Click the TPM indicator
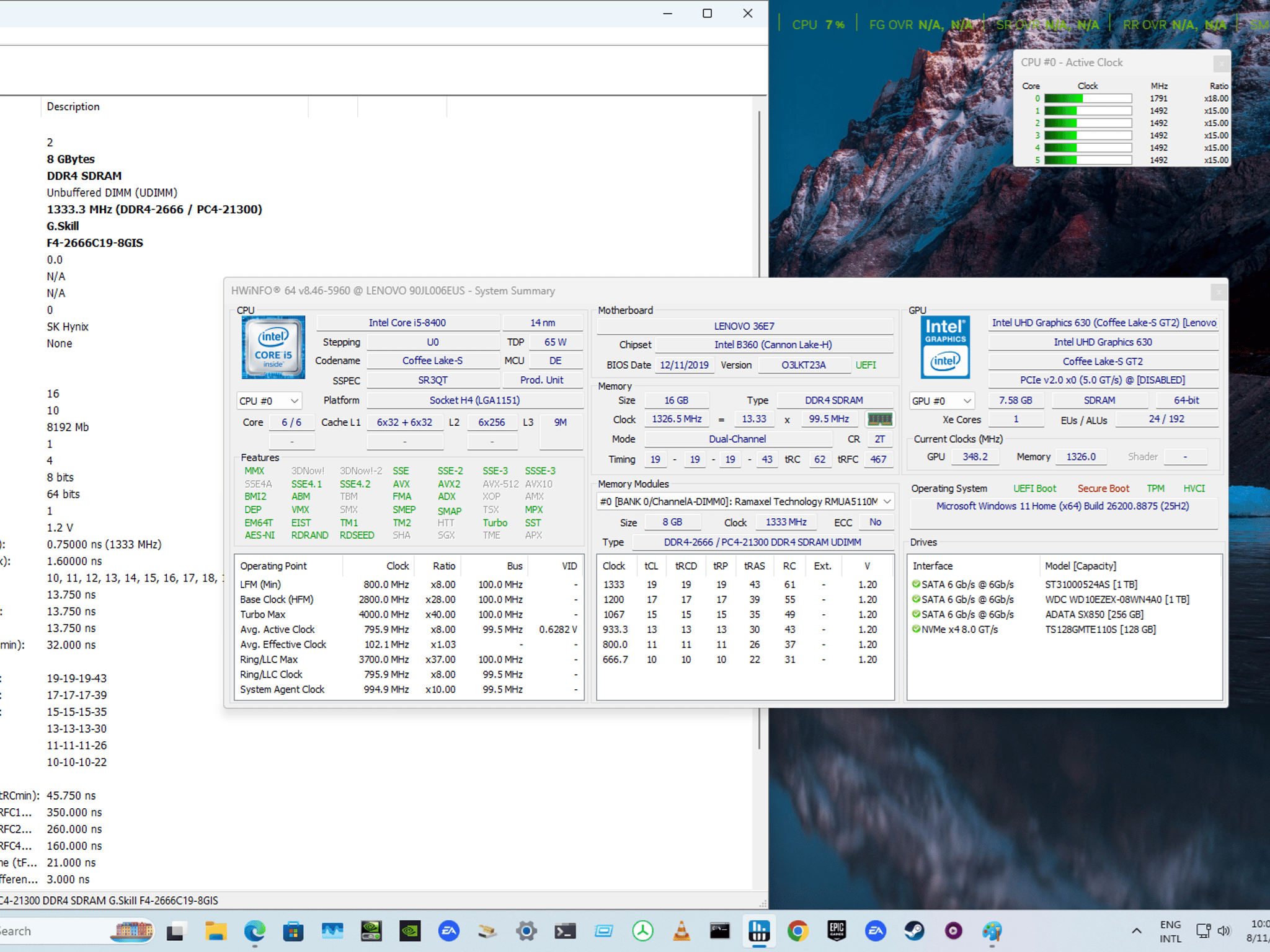Screen dimensions: 1270x952 [x=1155, y=488]
